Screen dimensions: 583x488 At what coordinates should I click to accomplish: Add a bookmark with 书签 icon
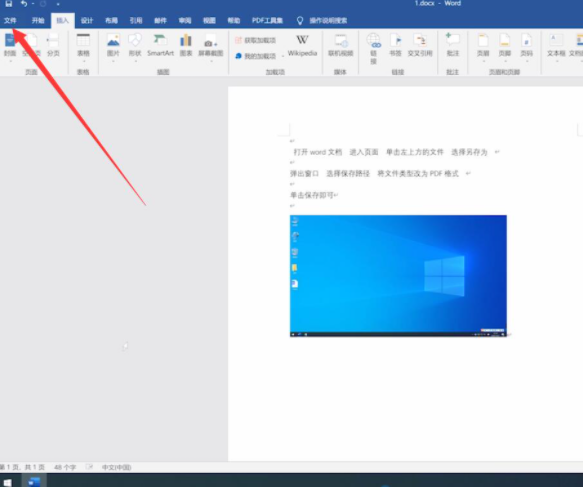point(395,45)
